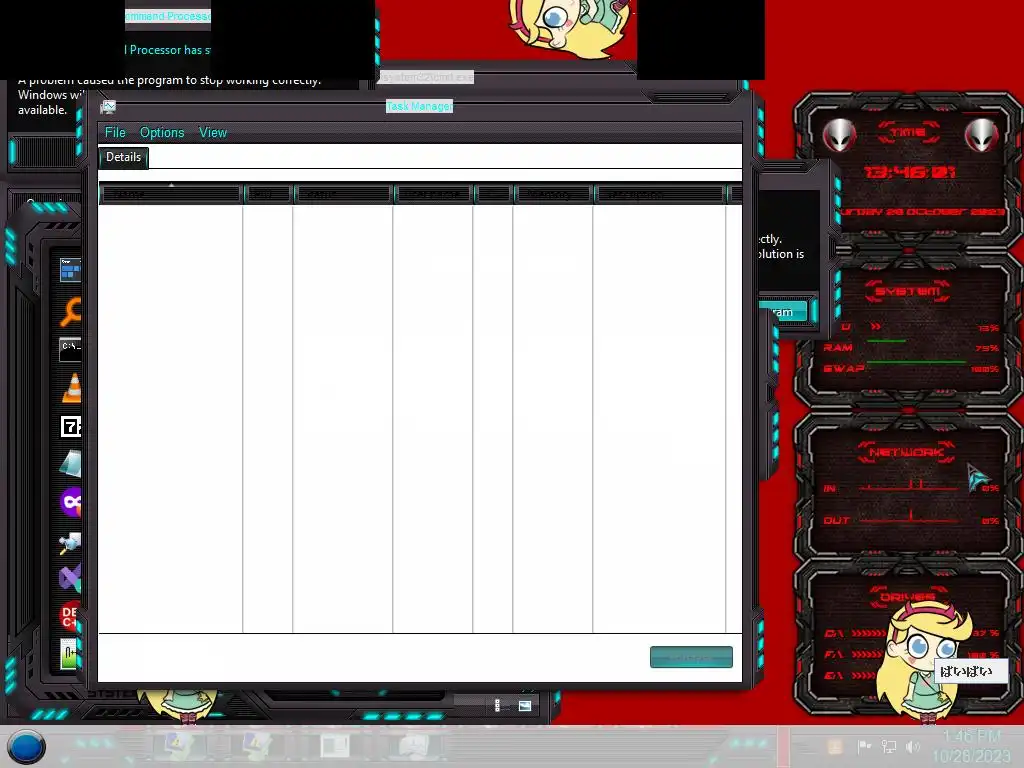
Task: Open the purple infinity icon in sidebar
Action: 71,503
